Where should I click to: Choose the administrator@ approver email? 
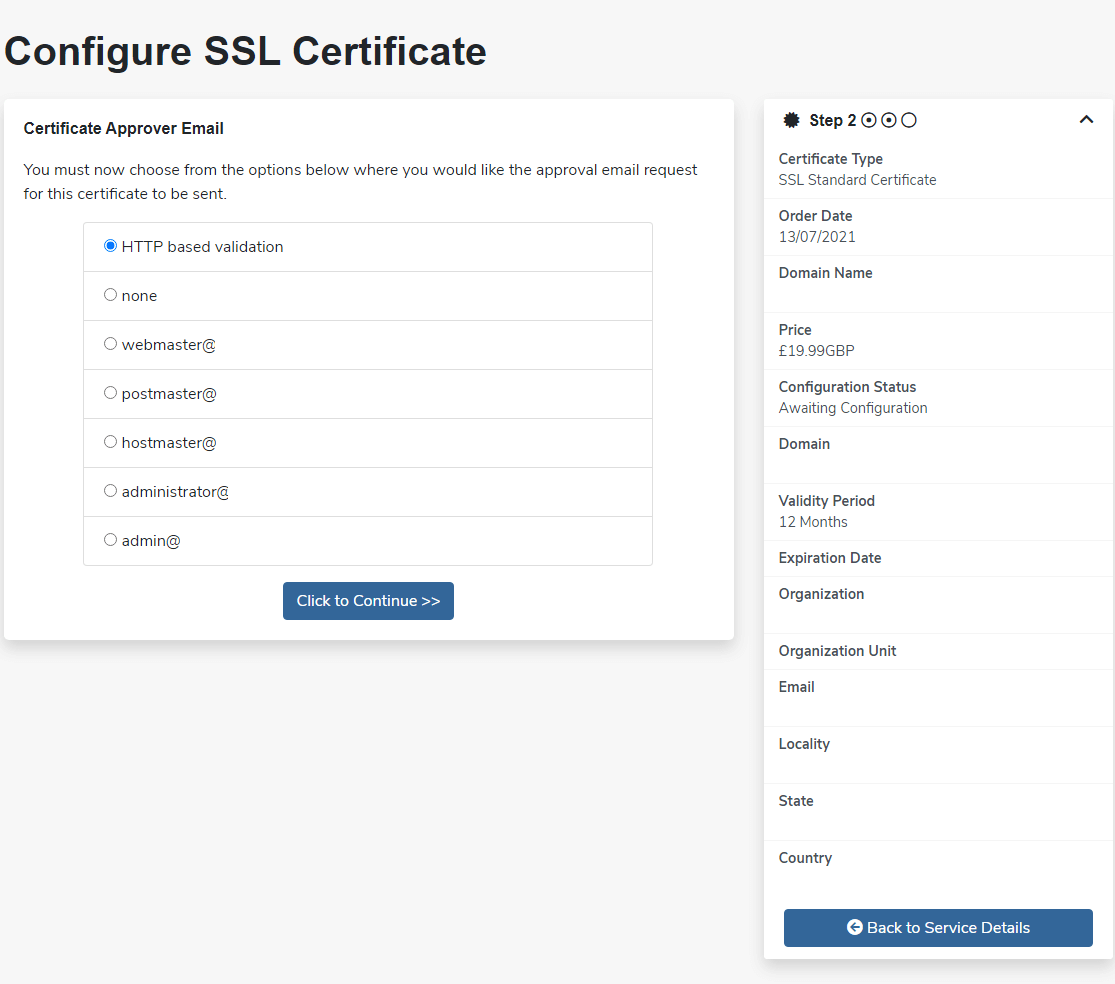coord(110,490)
